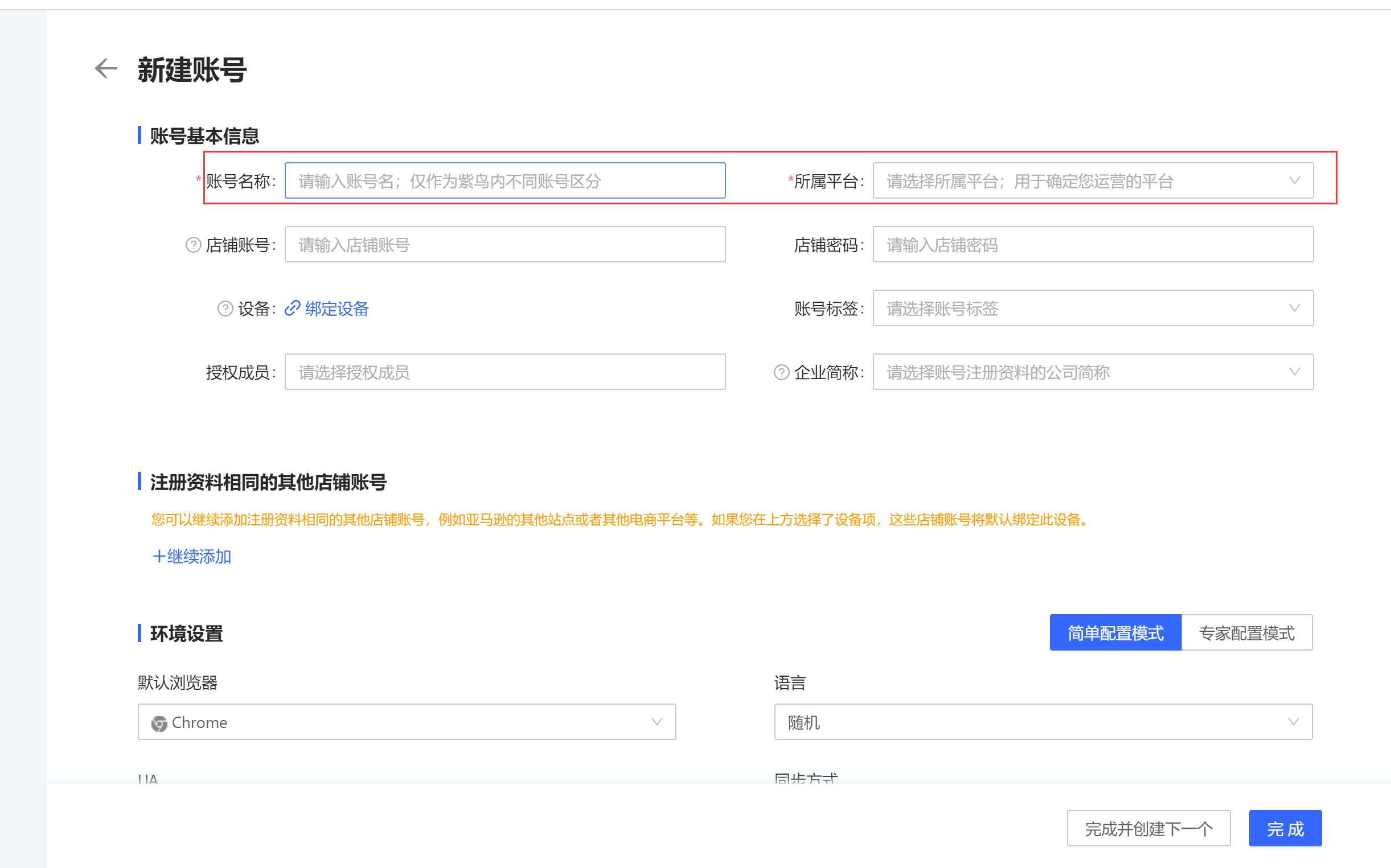Click into the 店铺密码 input field
Viewport: 1391px width, 868px height.
click(x=1092, y=245)
